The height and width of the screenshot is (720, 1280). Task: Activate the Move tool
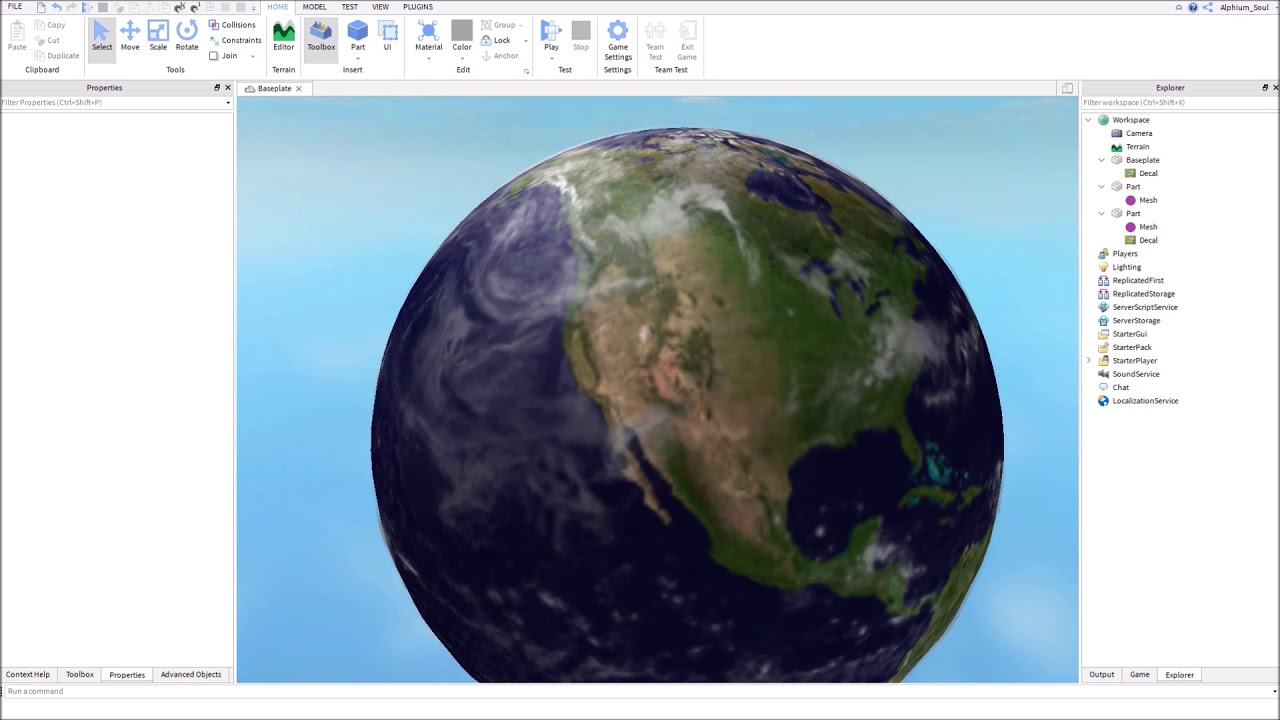click(x=130, y=36)
